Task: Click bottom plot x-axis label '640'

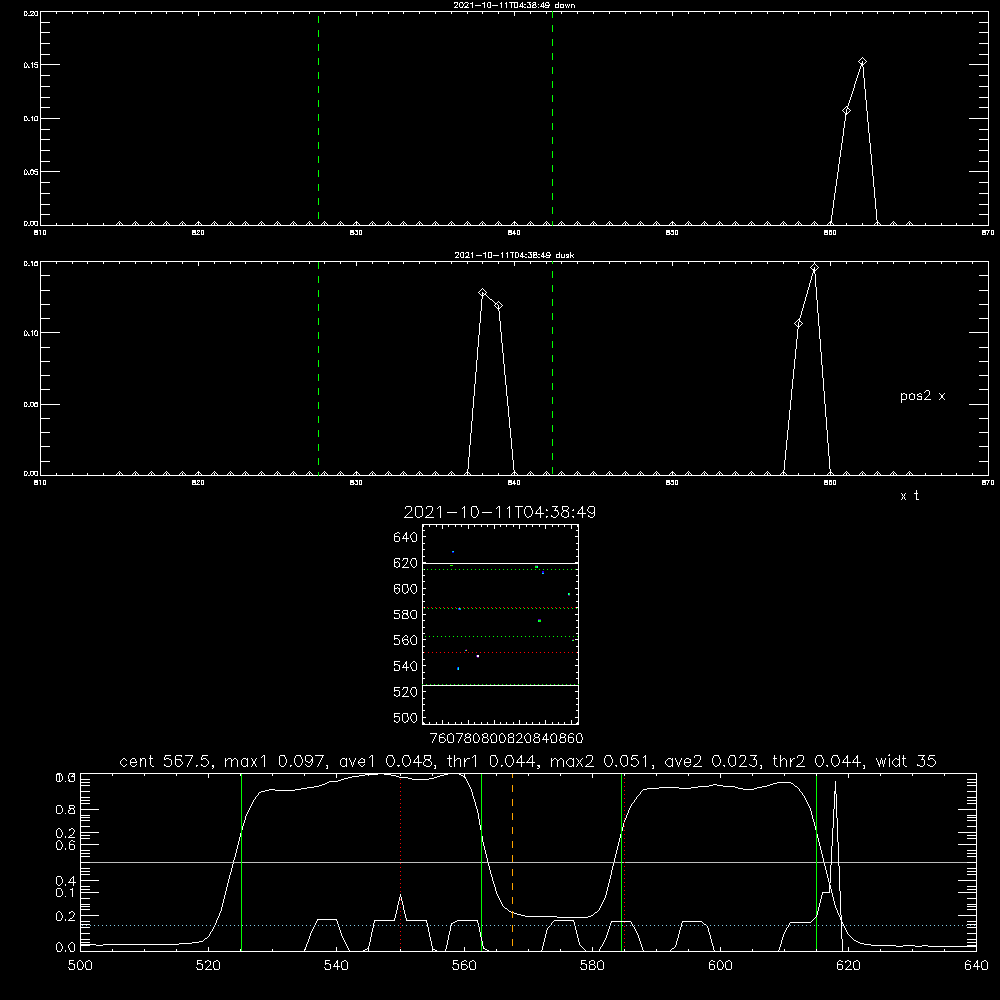Action: tap(976, 966)
